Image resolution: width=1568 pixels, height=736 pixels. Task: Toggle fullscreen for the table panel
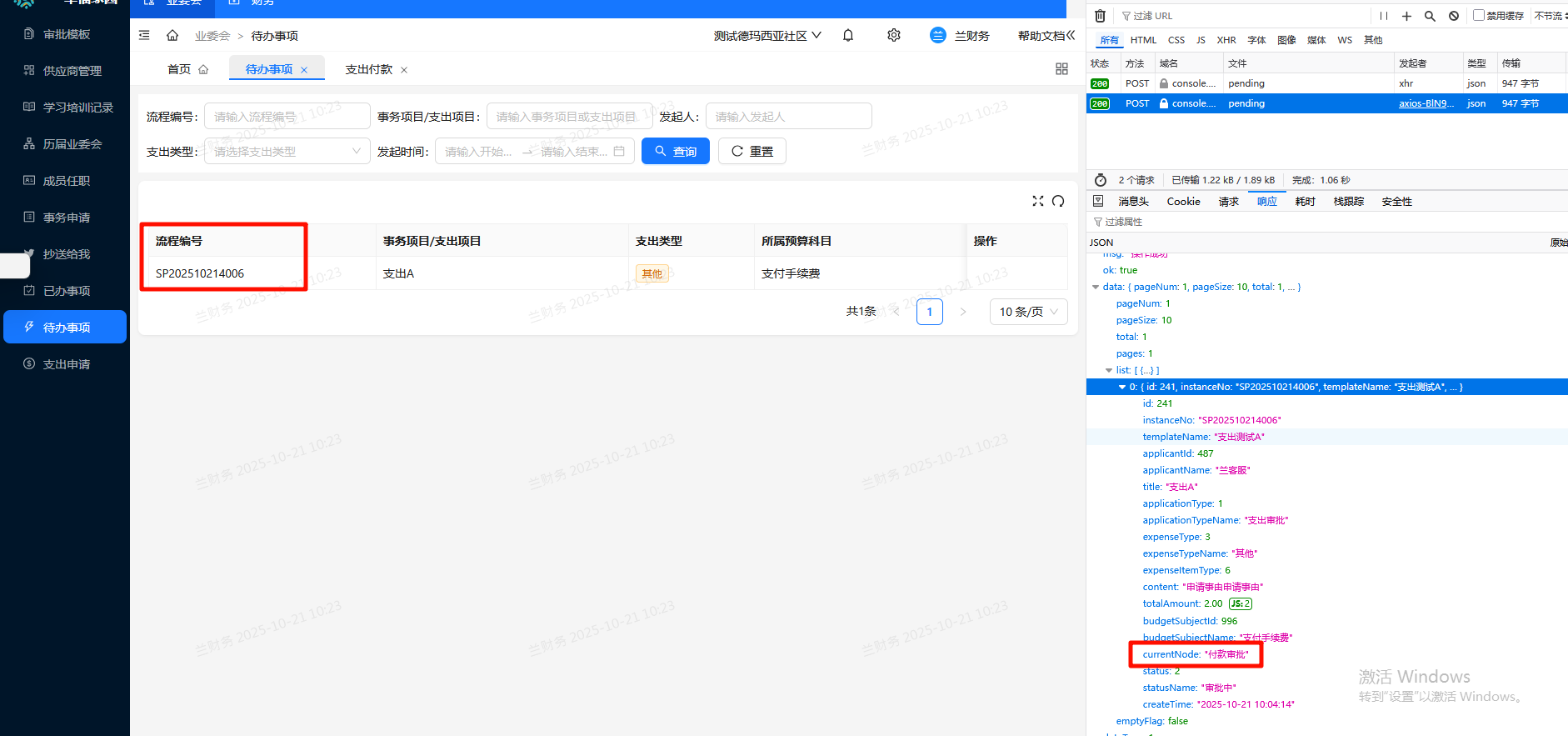(1037, 201)
